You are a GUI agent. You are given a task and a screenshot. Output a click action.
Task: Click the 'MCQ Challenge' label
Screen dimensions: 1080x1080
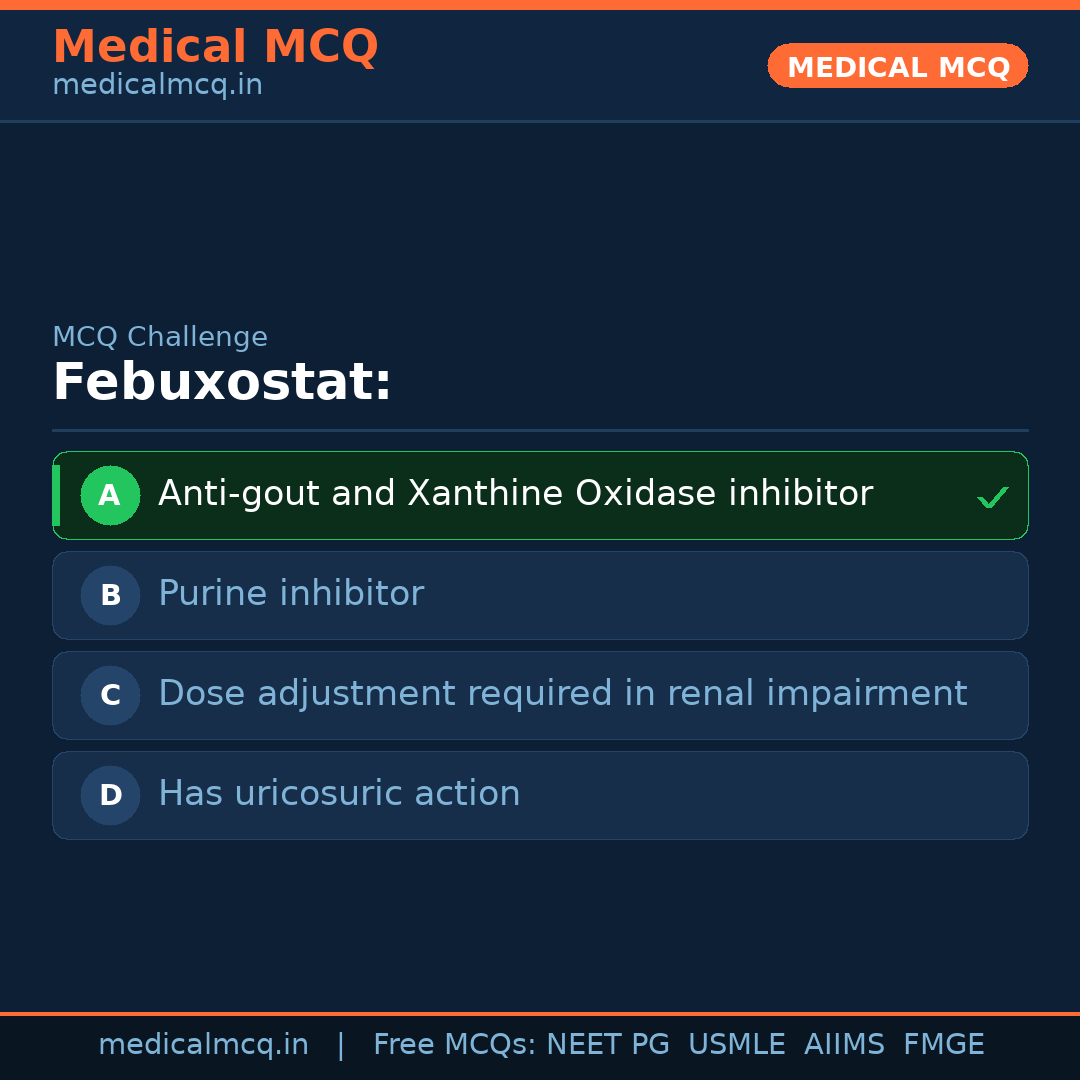point(160,337)
